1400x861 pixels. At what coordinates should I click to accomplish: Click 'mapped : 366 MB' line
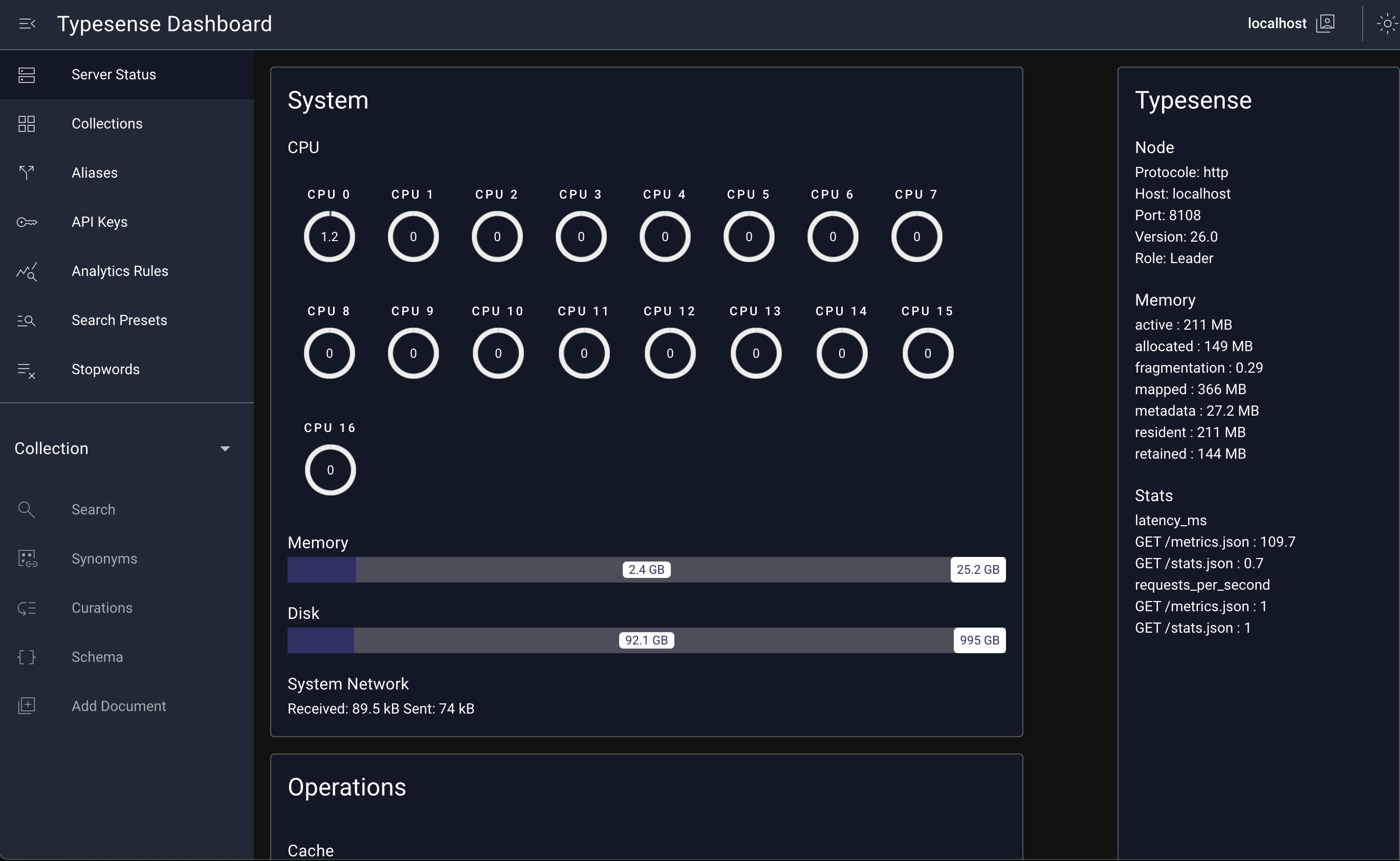point(1190,390)
